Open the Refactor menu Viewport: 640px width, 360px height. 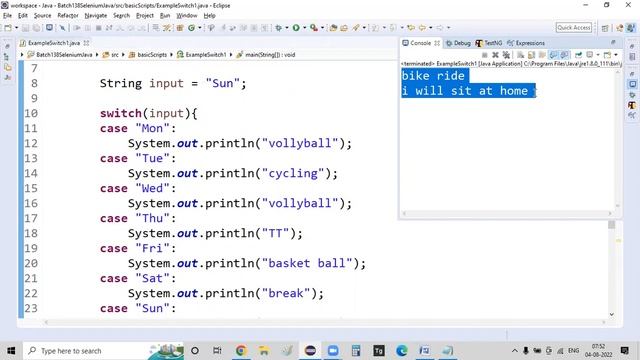(68, 16)
